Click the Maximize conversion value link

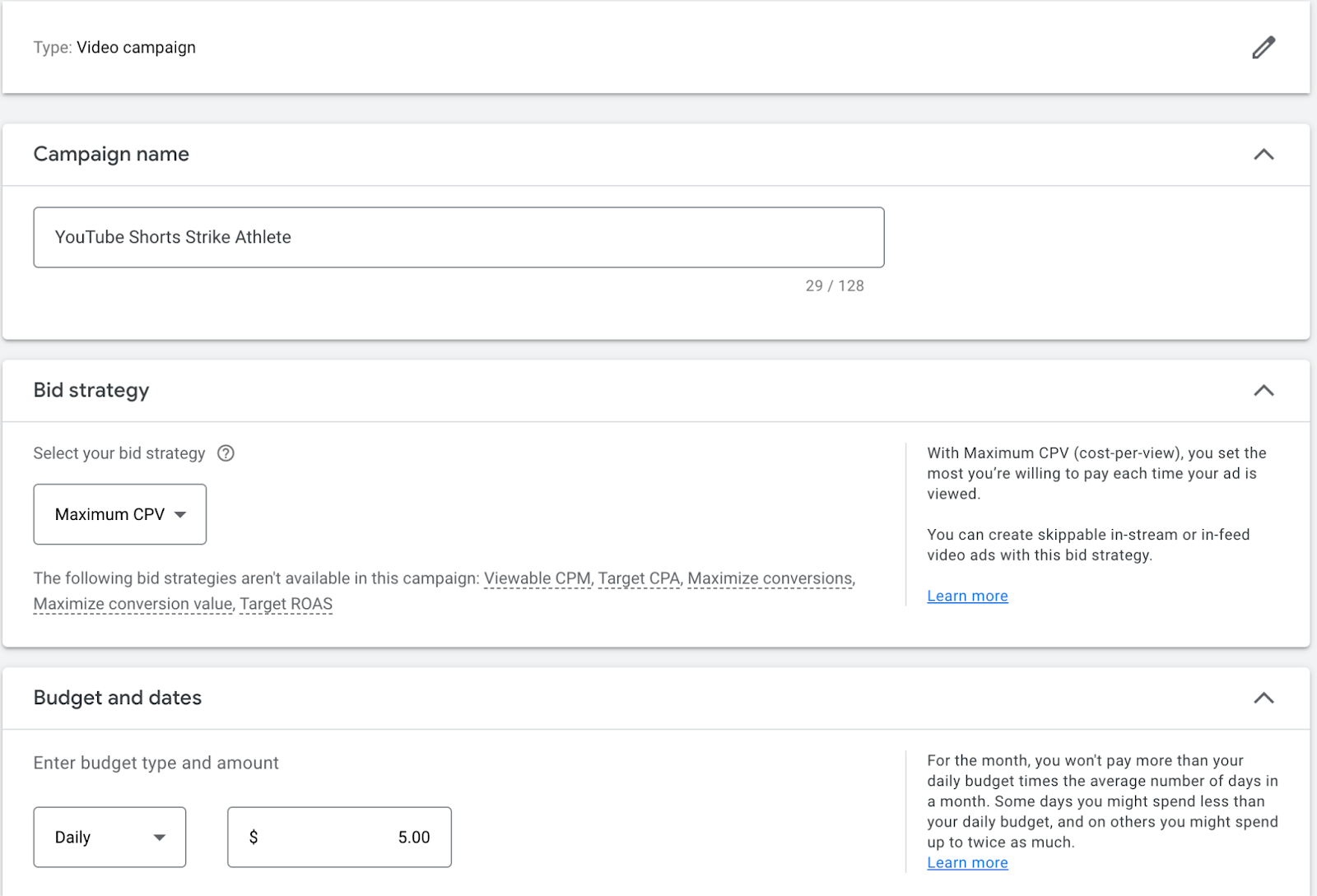tap(133, 604)
